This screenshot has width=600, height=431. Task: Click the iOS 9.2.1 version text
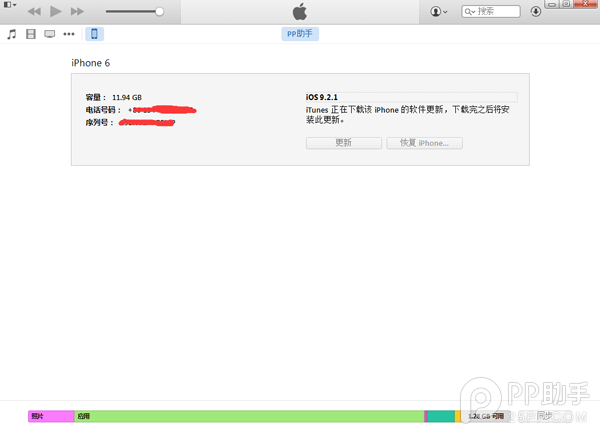click(x=321, y=97)
